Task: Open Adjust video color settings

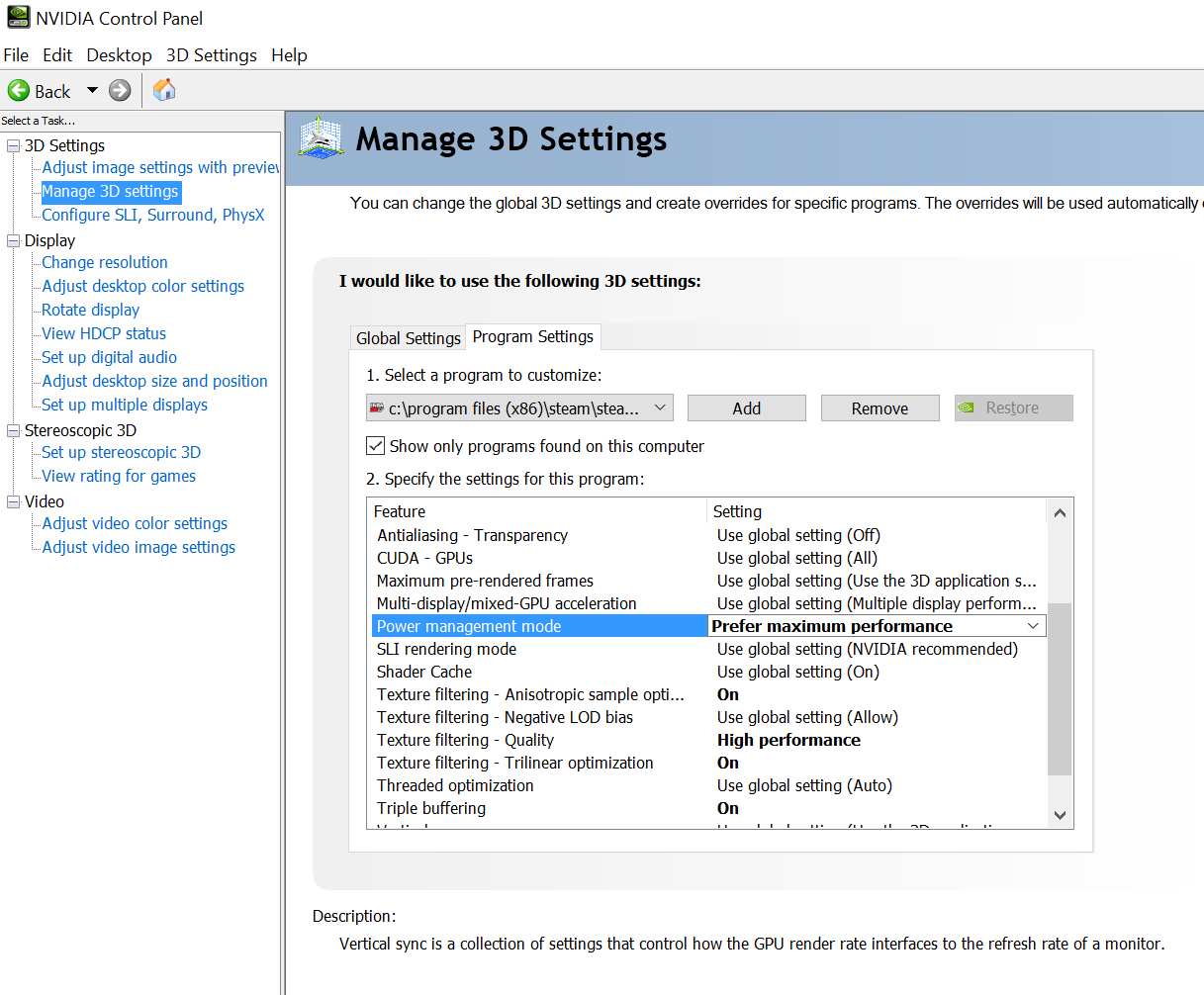Action: pyautogui.click(x=135, y=523)
